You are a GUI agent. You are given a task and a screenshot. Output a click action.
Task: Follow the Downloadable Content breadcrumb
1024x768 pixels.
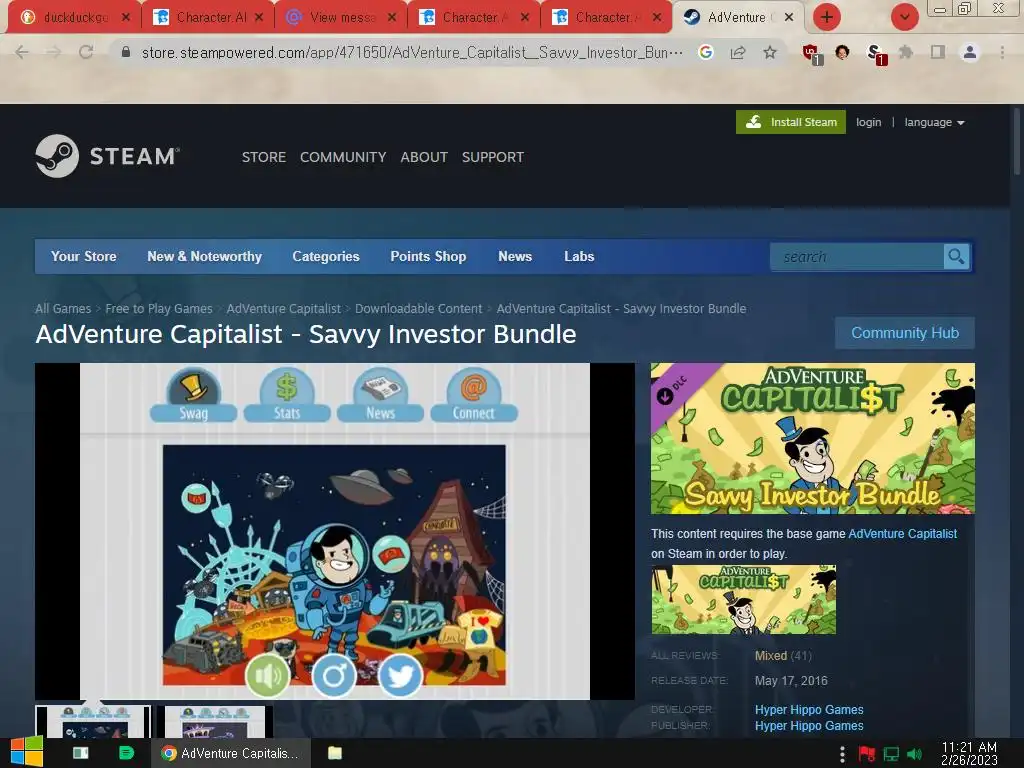419,308
